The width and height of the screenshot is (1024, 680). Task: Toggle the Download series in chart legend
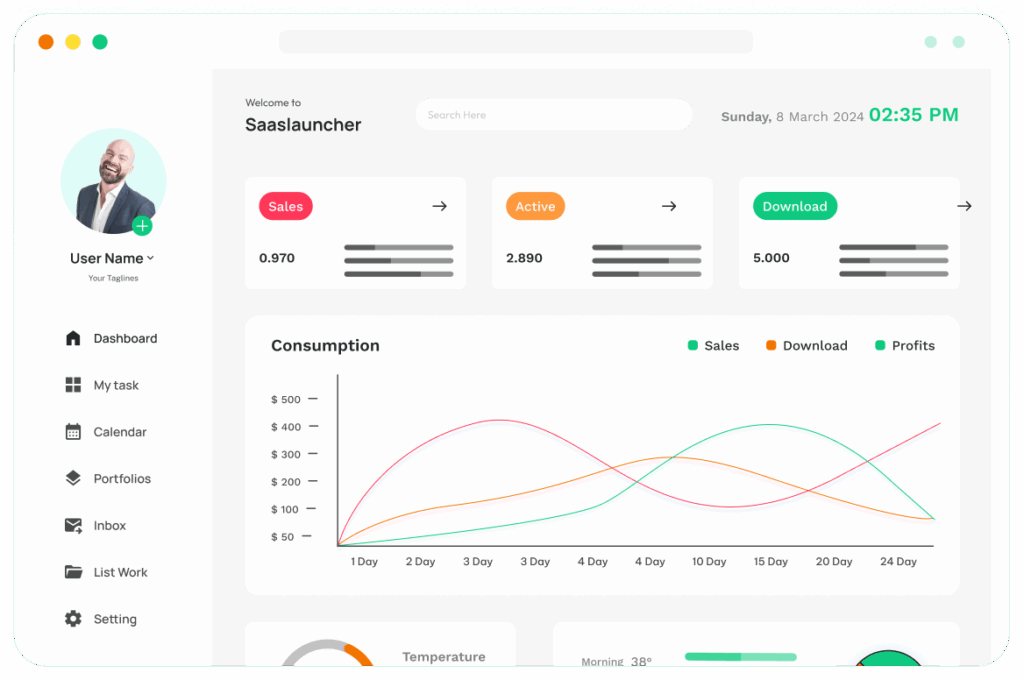(806, 346)
